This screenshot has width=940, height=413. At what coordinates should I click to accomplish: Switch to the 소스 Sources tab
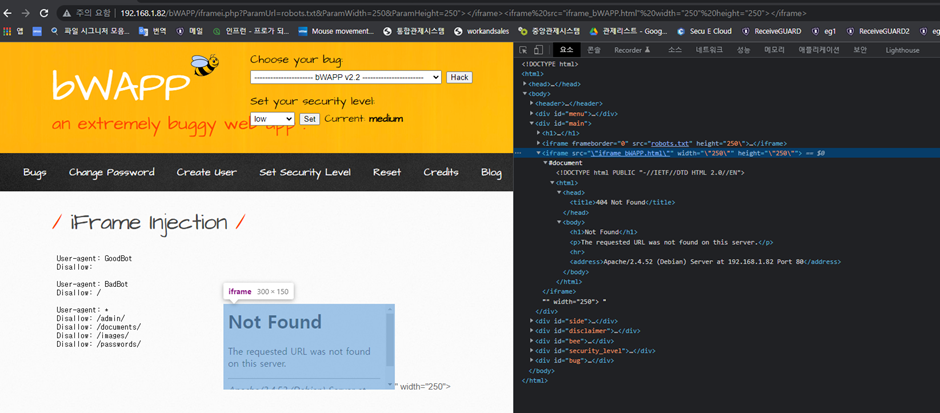point(674,50)
